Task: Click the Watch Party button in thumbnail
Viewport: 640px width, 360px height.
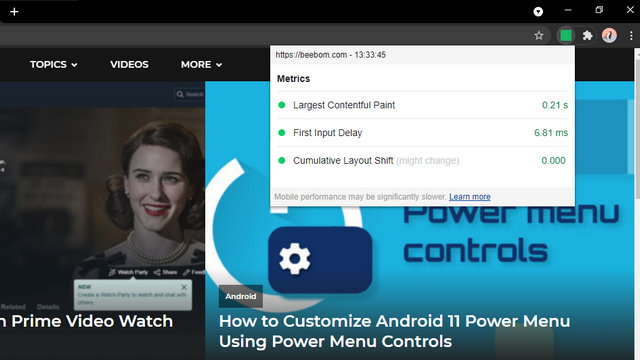Action: (x=128, y=272)
